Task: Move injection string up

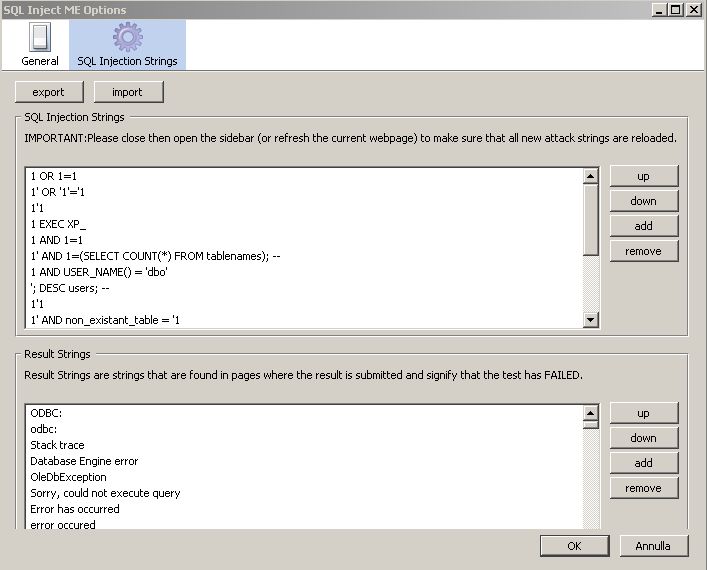Action: click(x=643, y=176)
